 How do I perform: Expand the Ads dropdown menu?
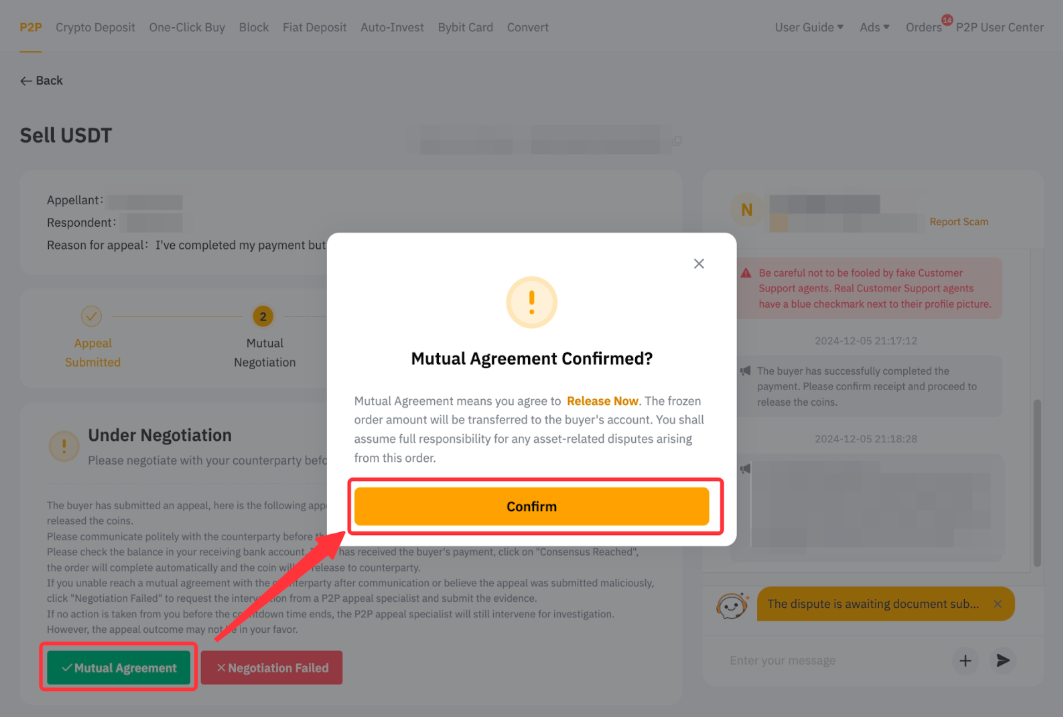click(x=875, y=27)
